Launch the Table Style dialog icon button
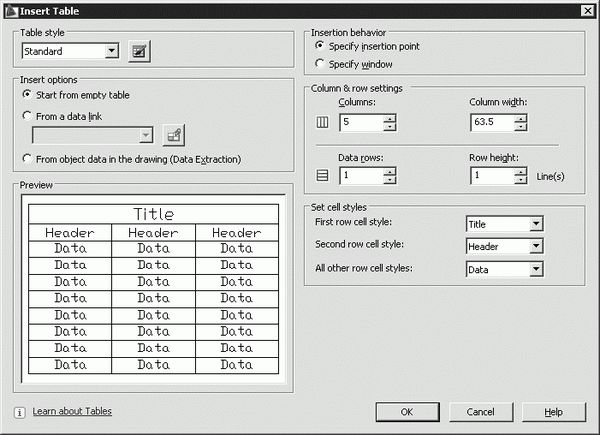The image size is (600, 435). pyautogui.click(x=139, y=51)
